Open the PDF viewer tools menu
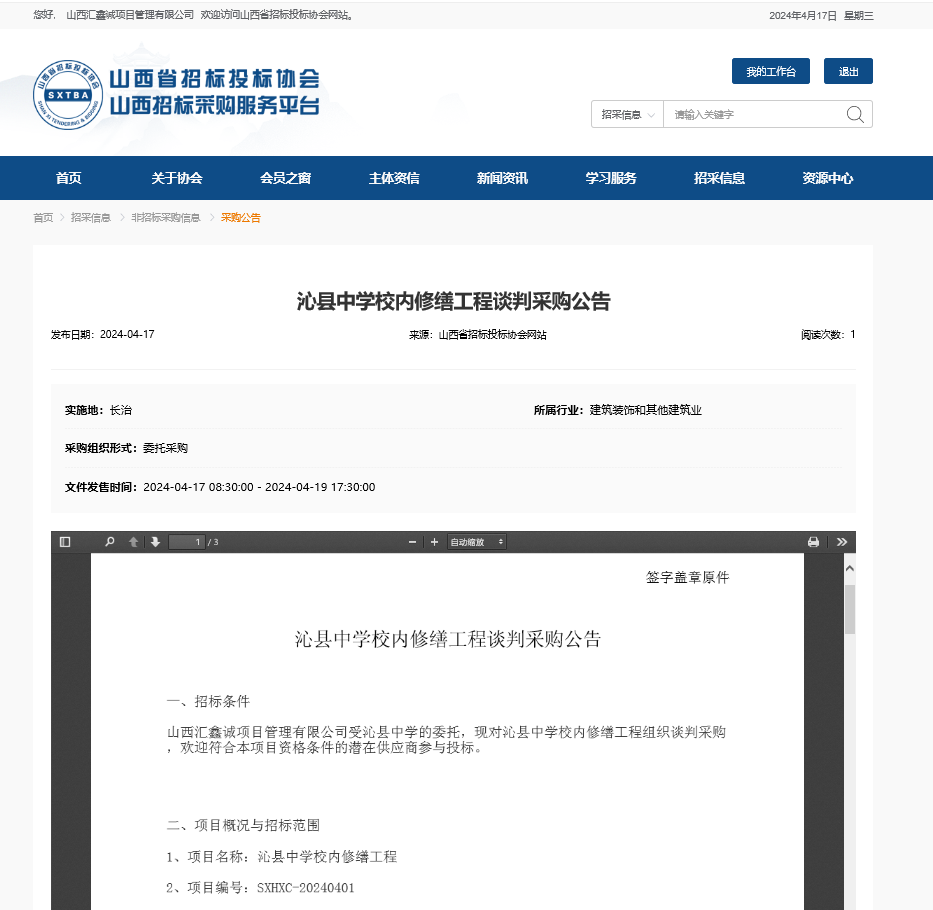This screenshot has width=933, height=910. click(841, 542)
